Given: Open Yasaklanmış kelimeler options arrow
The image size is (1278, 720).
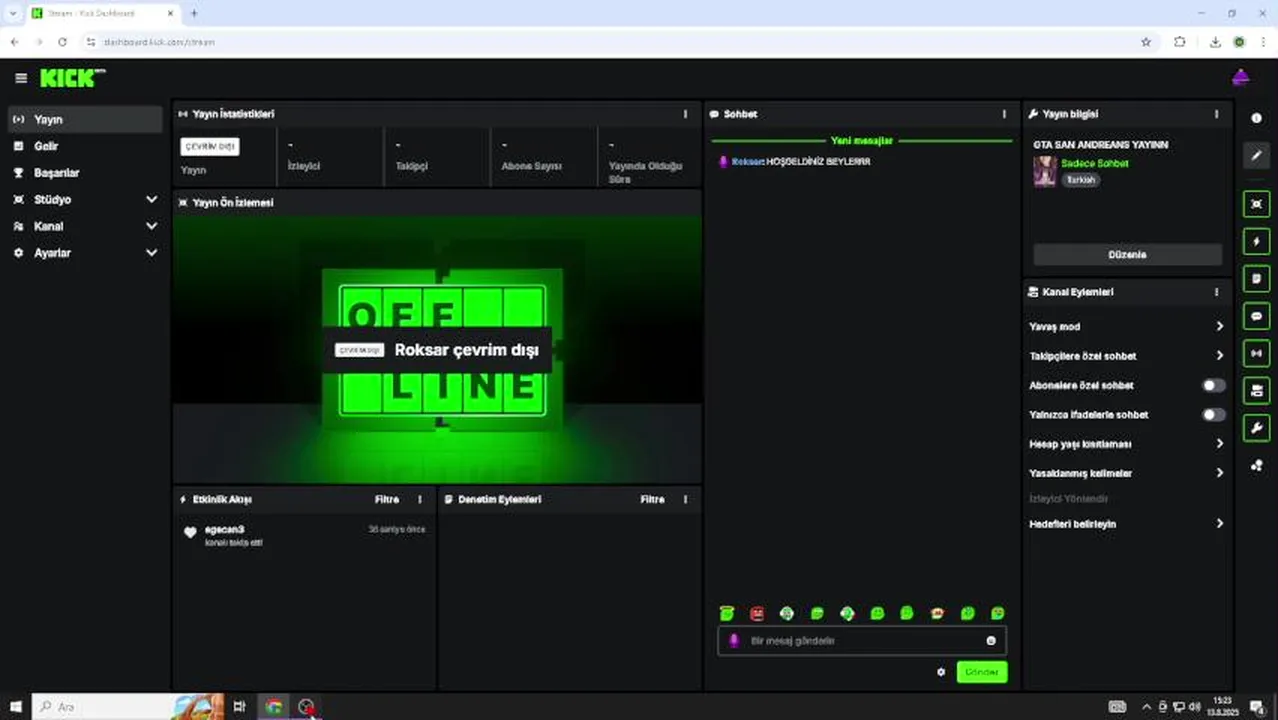Looking at the screenshot, I should point(1219,473).
